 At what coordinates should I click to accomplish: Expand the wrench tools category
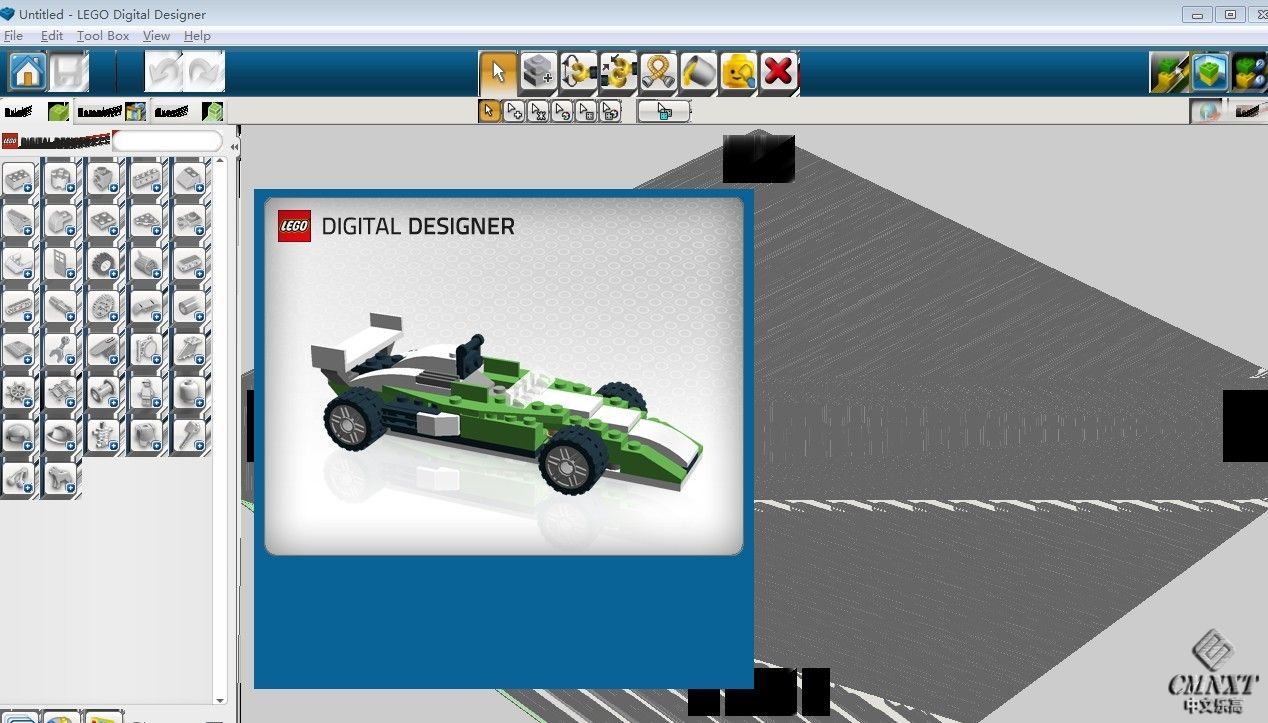pyautogui.click(x=62, y=349)
